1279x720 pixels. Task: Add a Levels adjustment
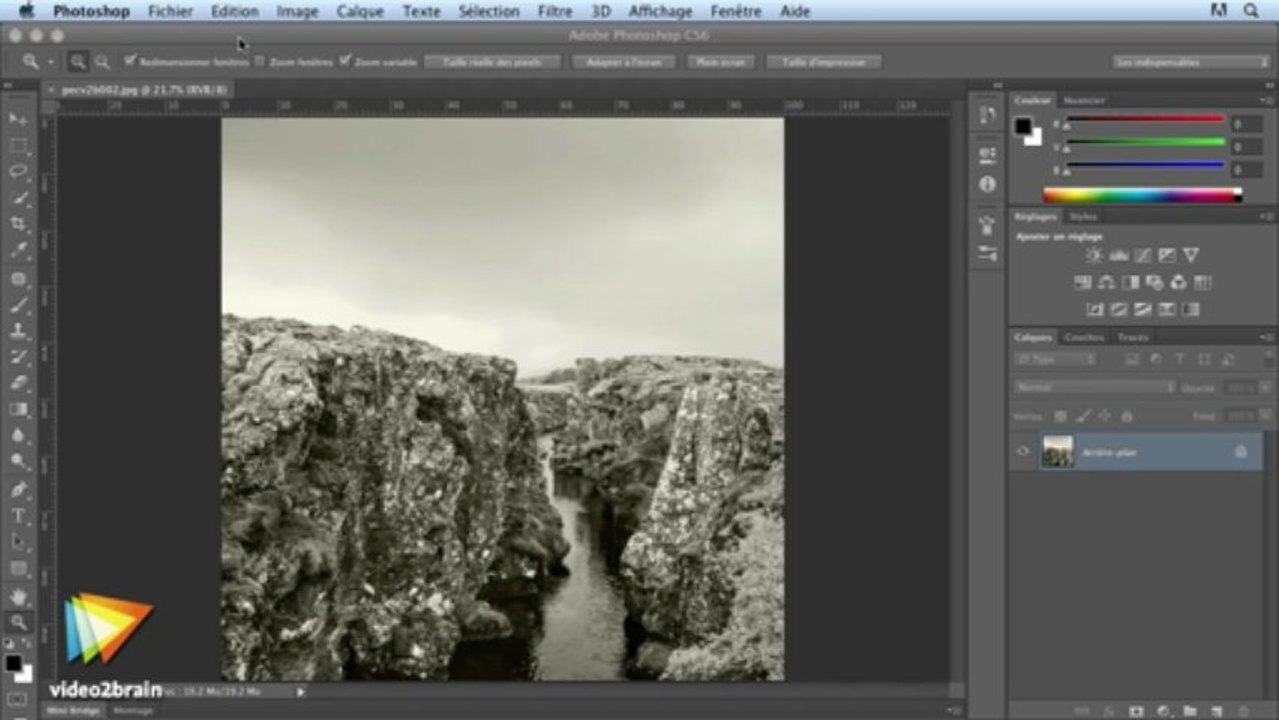(1118, 256)
